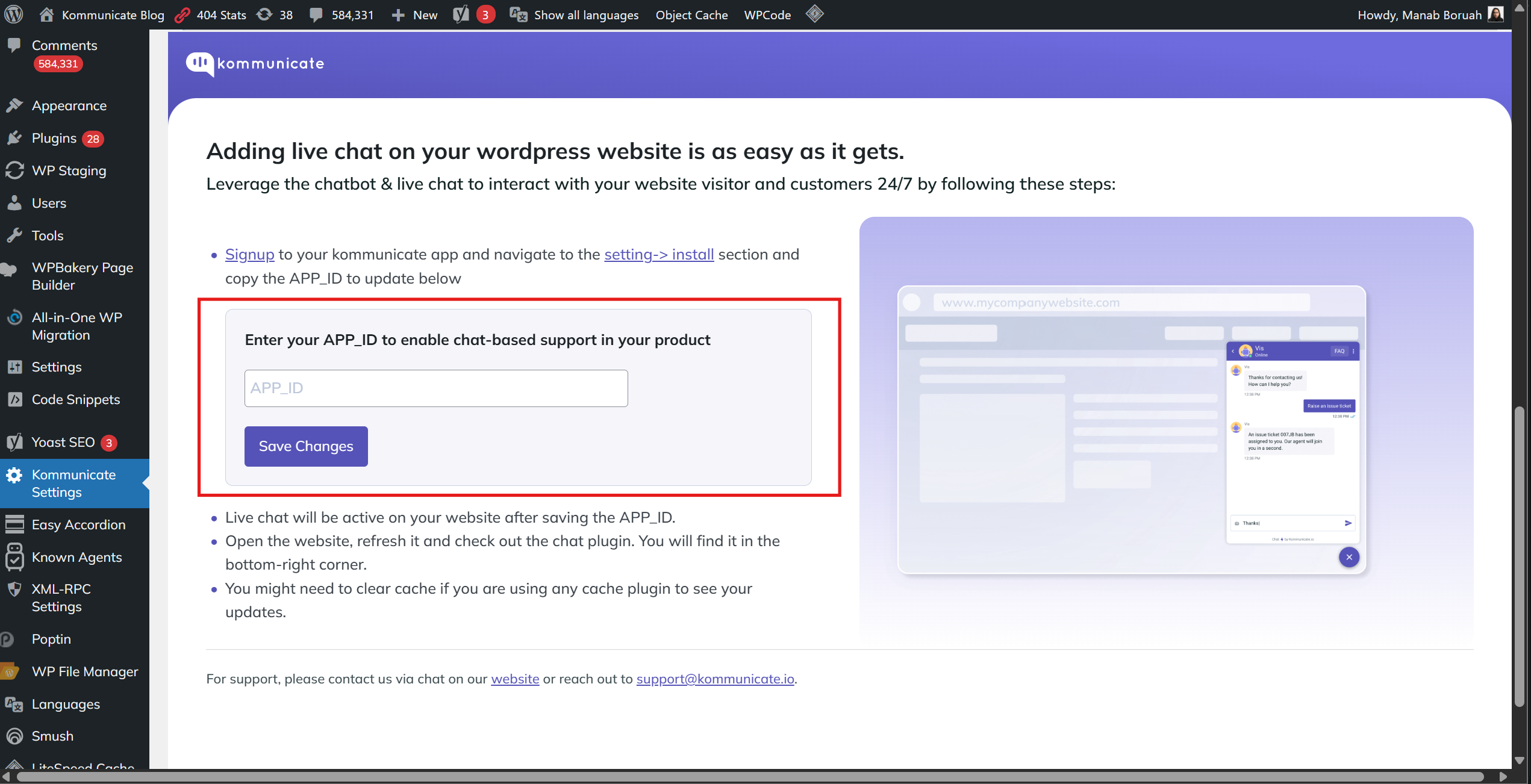Screen dimensions: 1531x784
Task: Click the Save Changes button
Action: 306,446
